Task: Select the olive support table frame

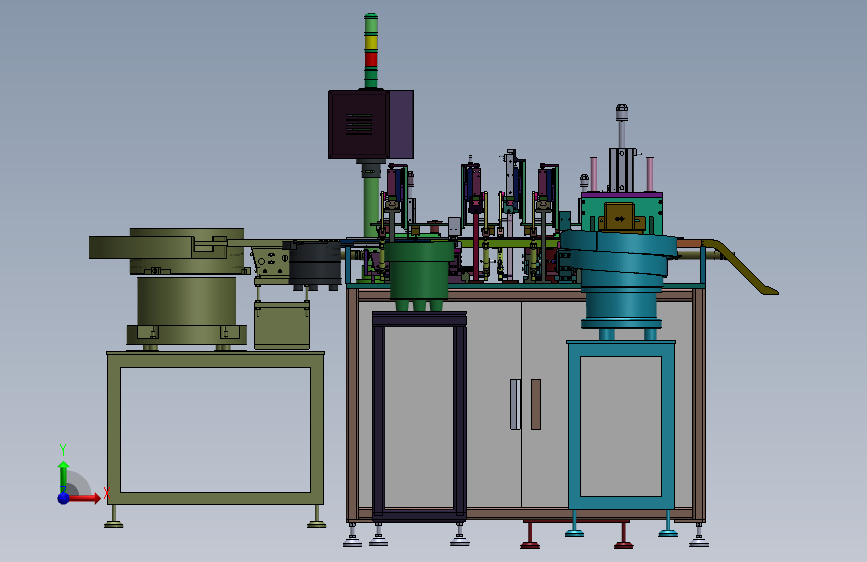Action: (216, 428)
